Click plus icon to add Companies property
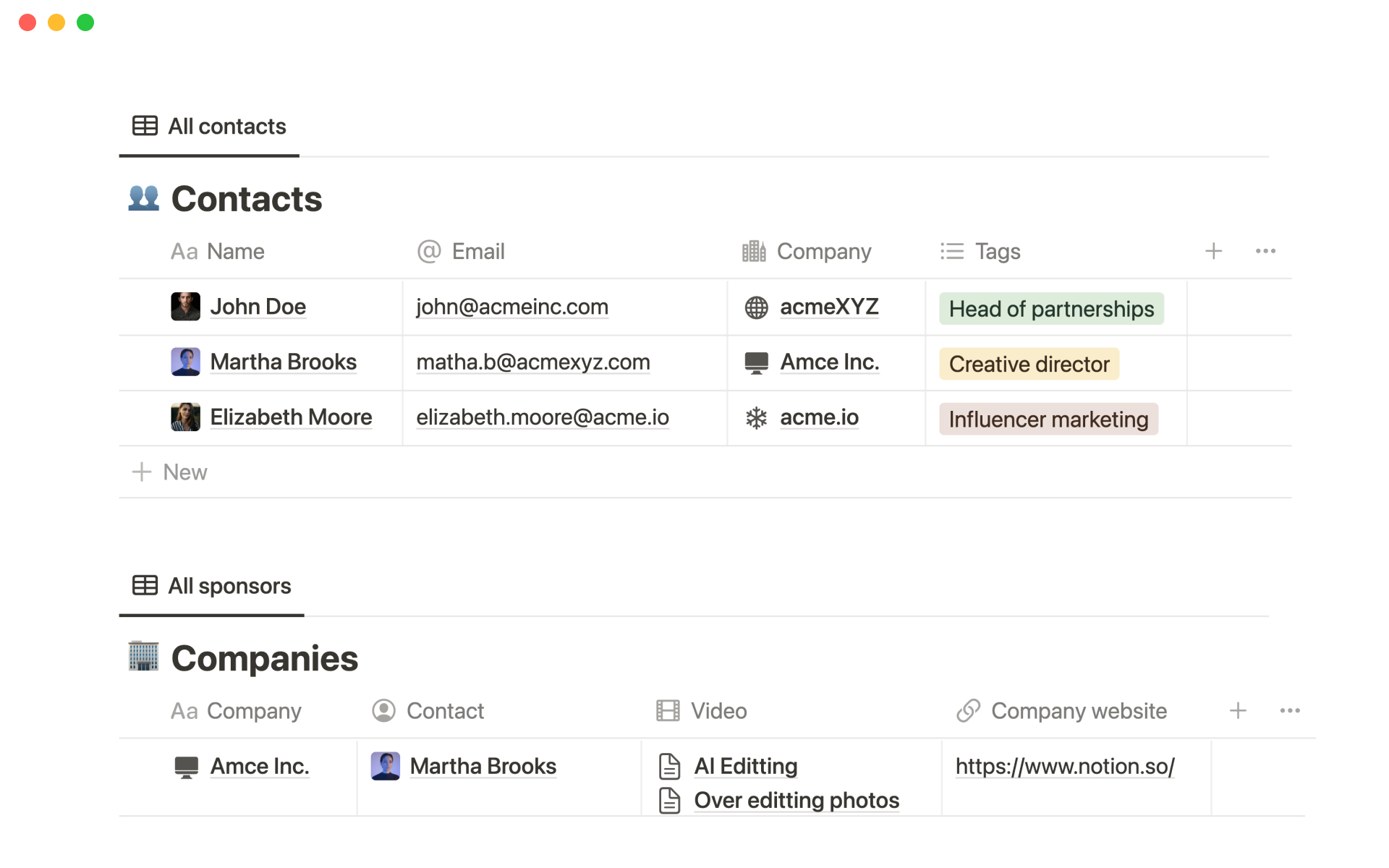The image size is (1389, 868). (1238, 710)
